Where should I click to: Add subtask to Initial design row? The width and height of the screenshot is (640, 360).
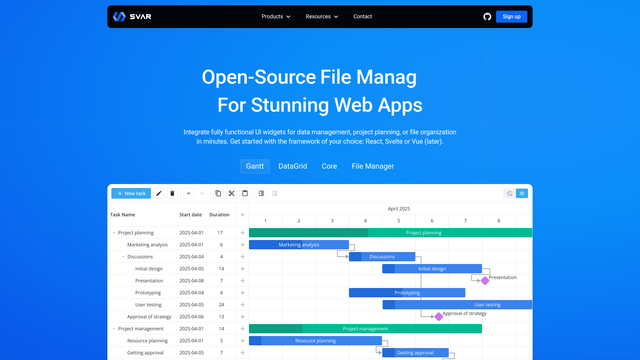(x=242, y=269)
